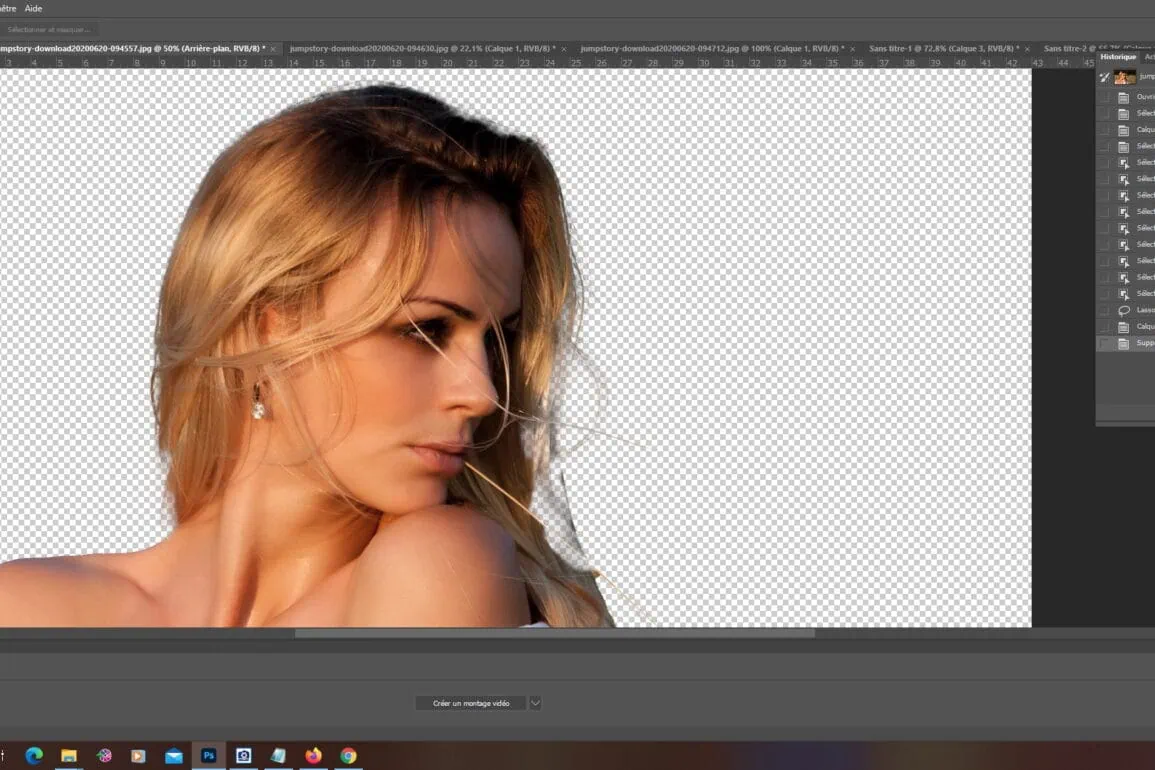
Task: Launch Firefox from the taskbar
Action: click(314, 756)
